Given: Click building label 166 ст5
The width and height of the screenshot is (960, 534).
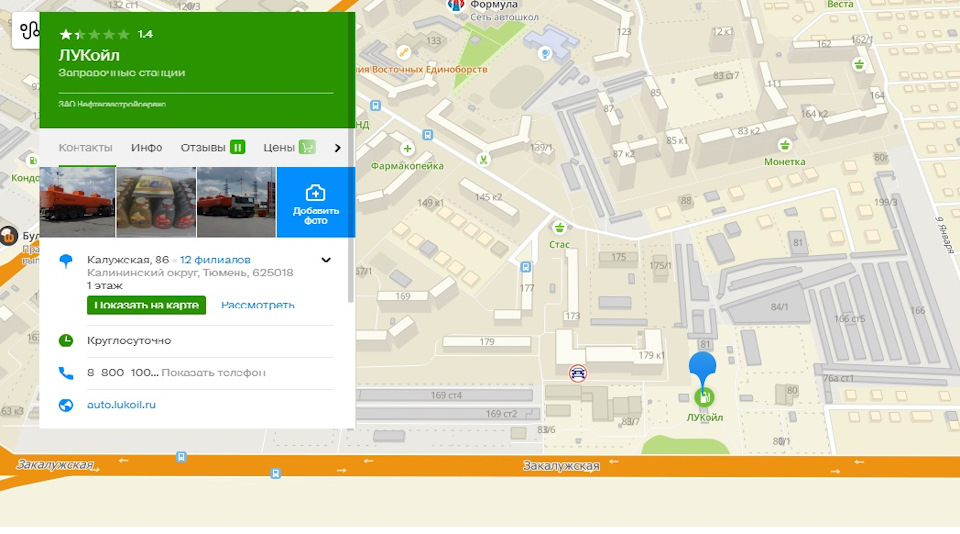Looking at the screenshot, I should click(x=850, y=318).
